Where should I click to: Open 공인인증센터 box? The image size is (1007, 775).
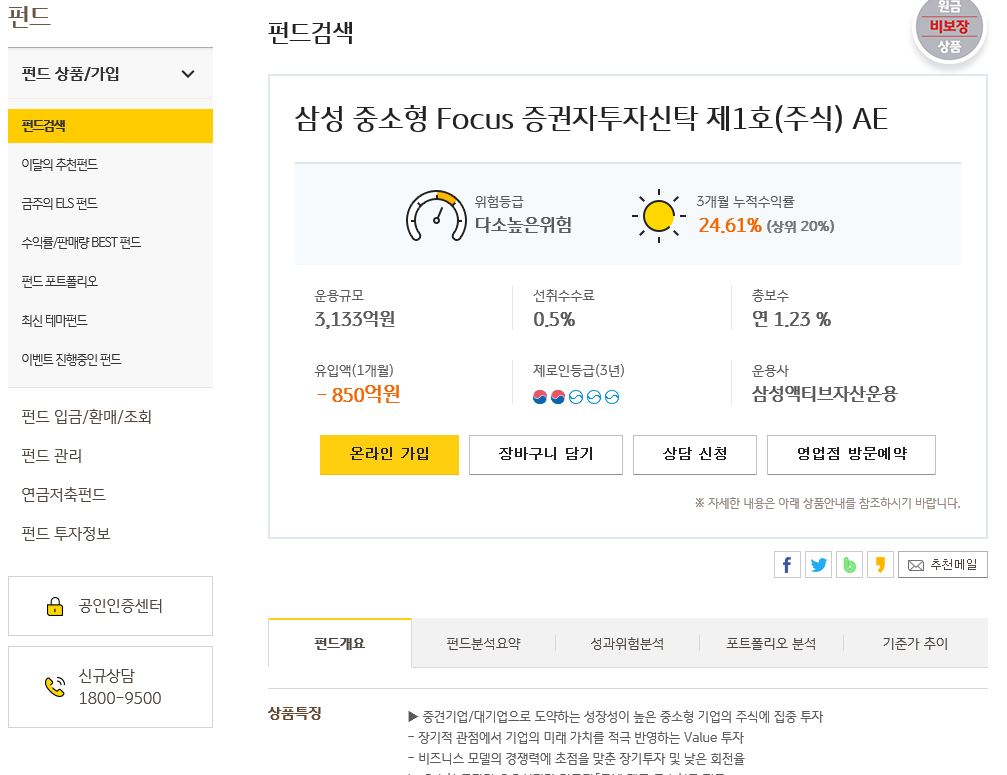[x=110, y=606]
